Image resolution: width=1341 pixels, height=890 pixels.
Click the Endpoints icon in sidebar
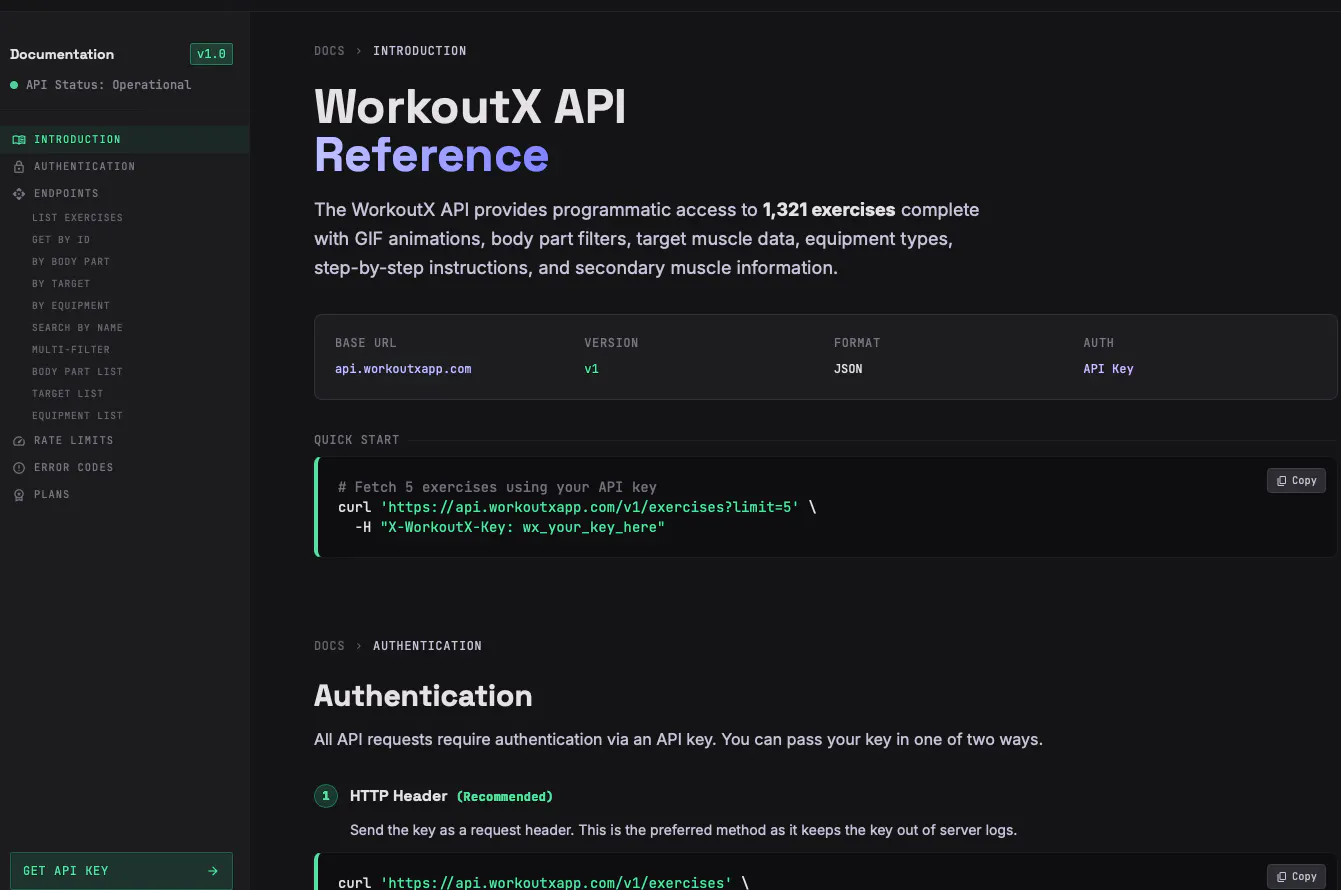click(19, 194)
